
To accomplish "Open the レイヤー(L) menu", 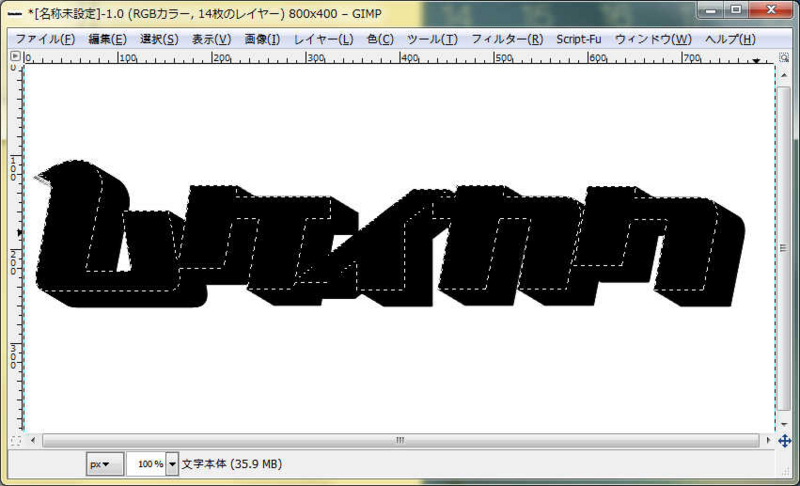I will point(323,39).
